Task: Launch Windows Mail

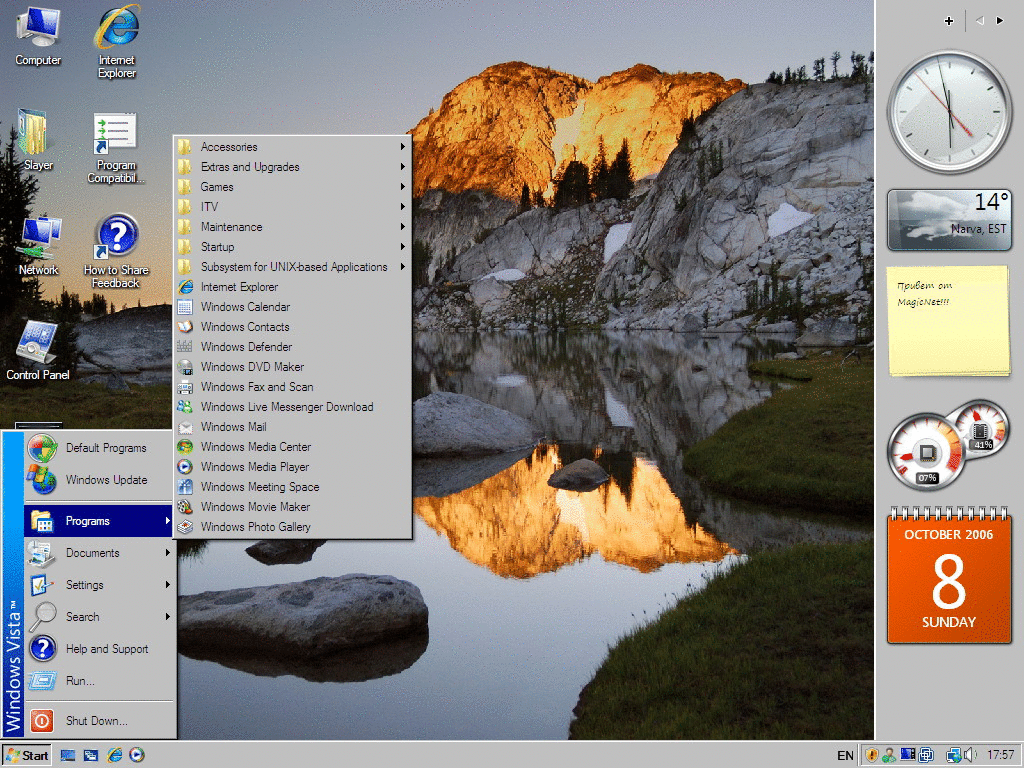Action: (293, 427)
